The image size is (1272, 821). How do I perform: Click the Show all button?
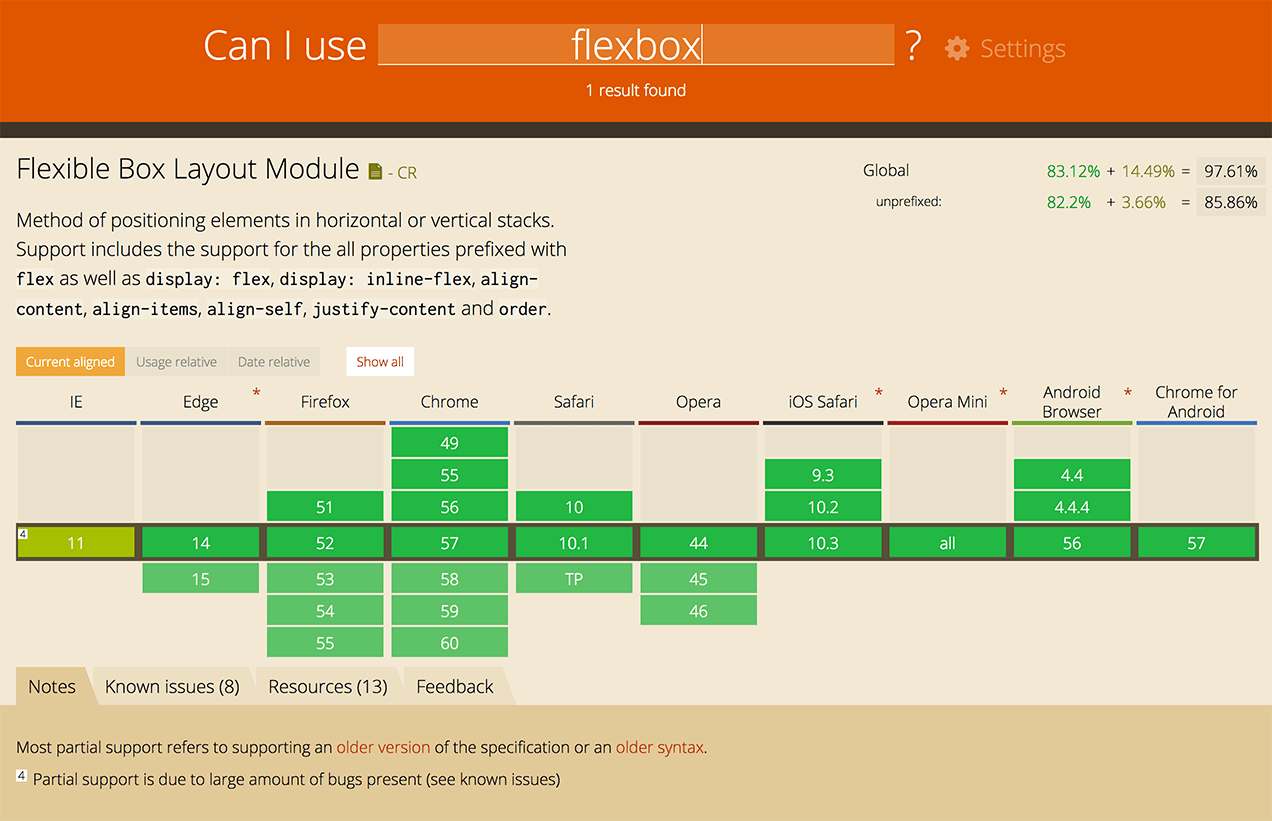point(380,362)
